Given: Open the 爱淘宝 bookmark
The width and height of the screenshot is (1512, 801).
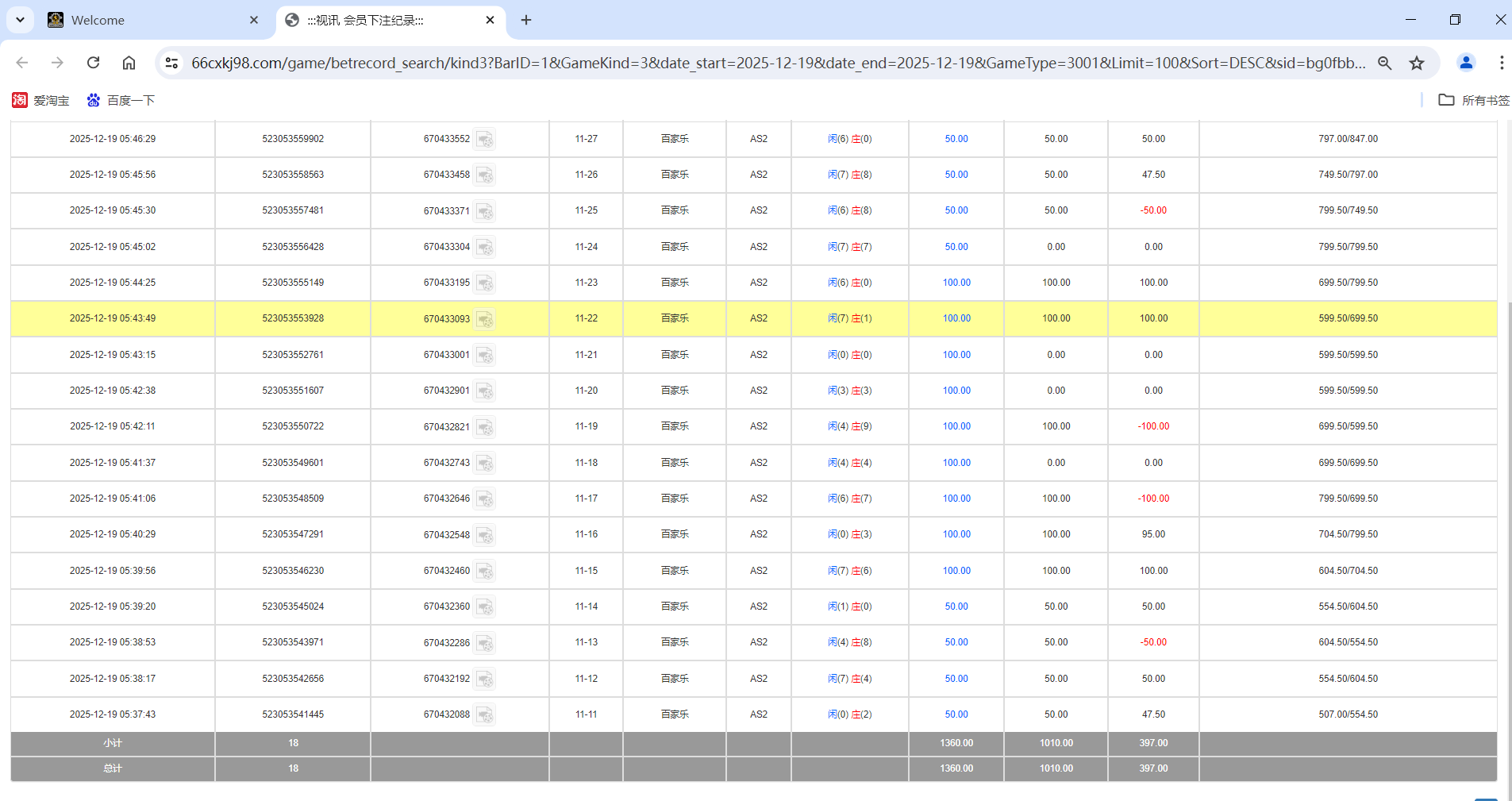Looking at the screenshot, I should pyautogui.click(x=41, y=100).
